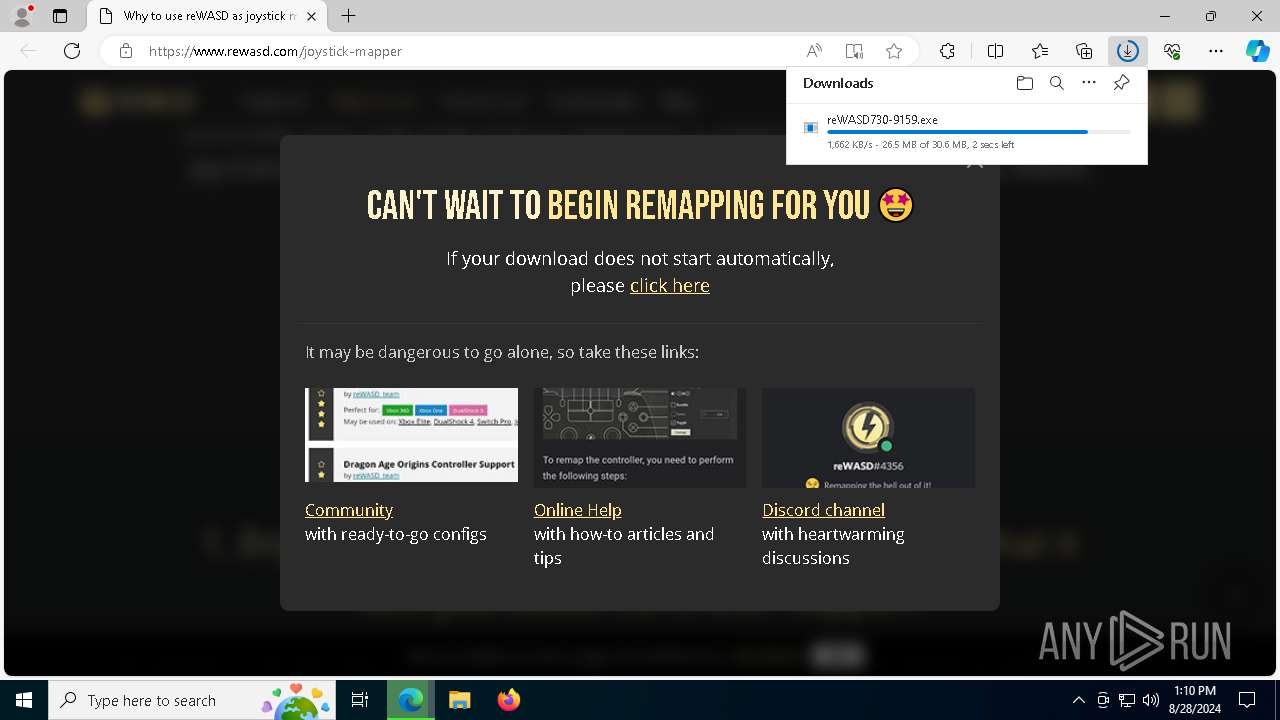Viewport: 1280px width, 720px height.
Task: Click the download progress bar
Action: coord(979,132)
